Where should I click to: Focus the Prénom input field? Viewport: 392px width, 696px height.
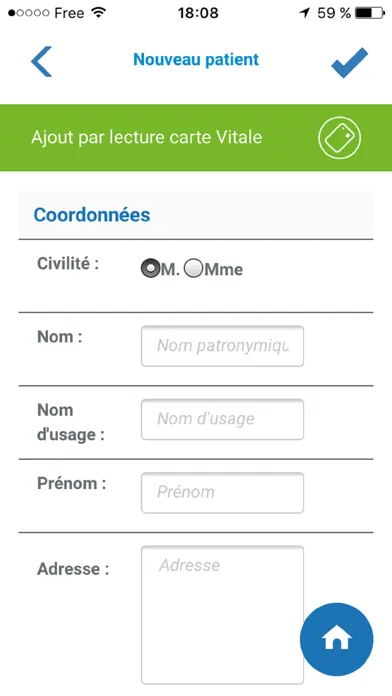[x=222, y=492]
